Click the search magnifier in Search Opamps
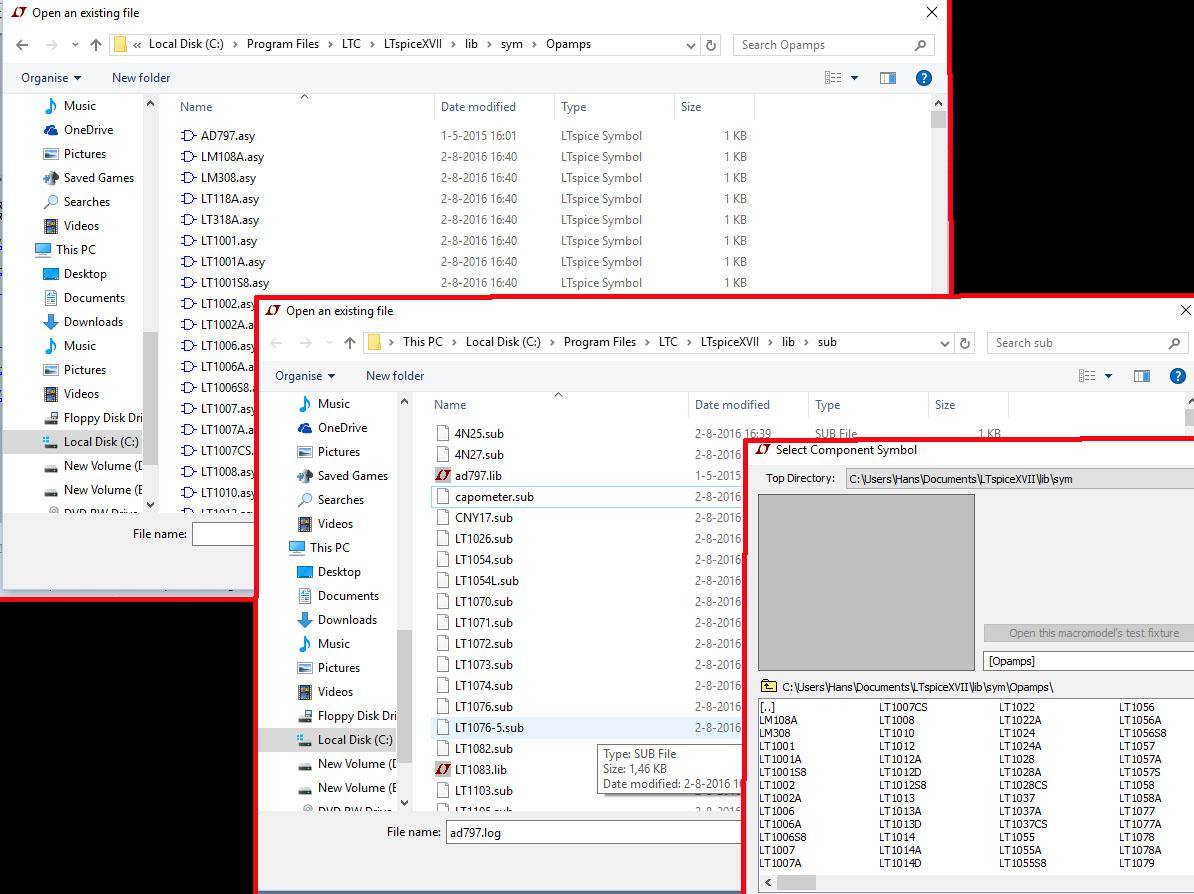Screen dimensions: 1194x894 [x=920, y=45]
